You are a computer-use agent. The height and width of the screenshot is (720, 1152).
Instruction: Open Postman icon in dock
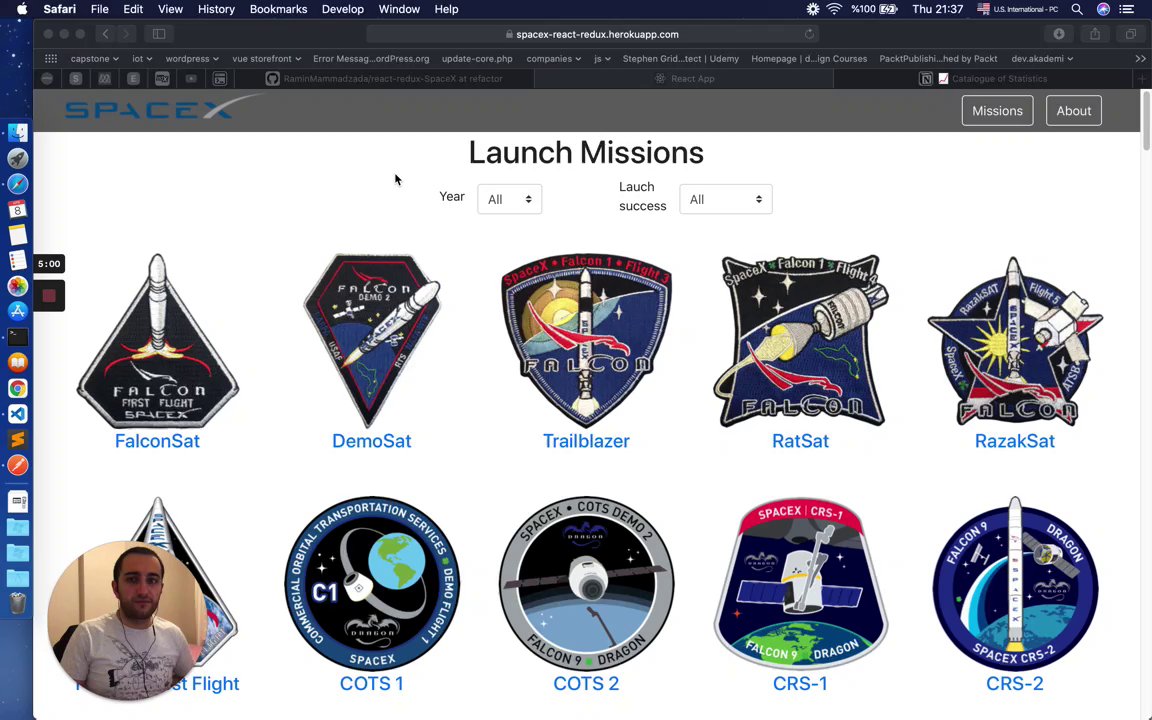pyautogui.click(x=18, y=465)
